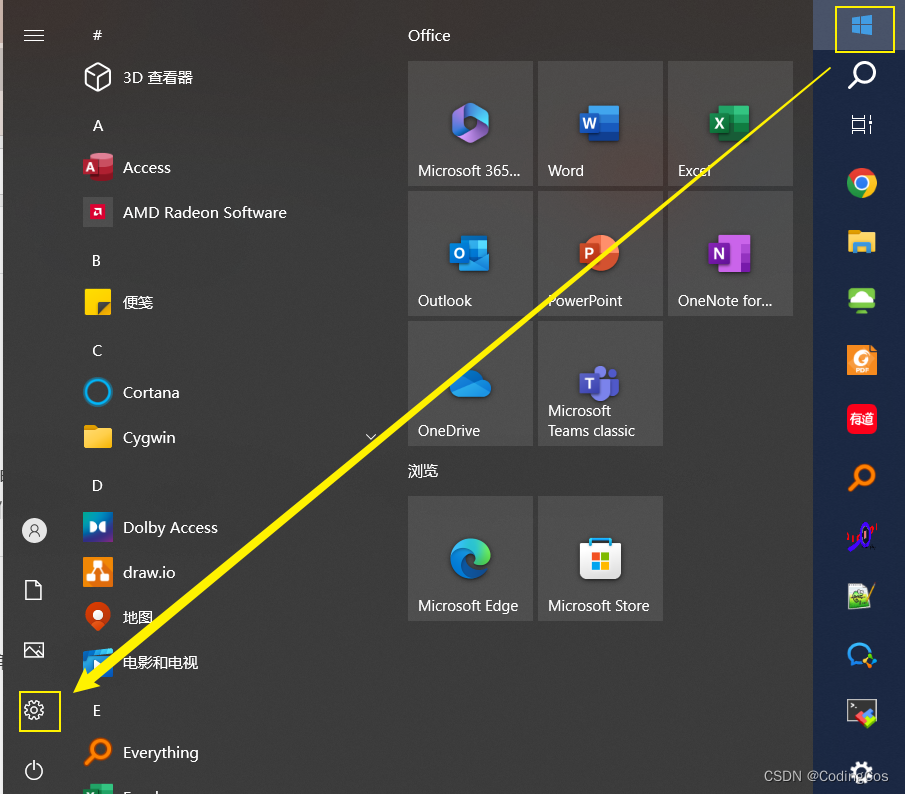
Task: Open the OneDrive tile
Action: click(x=470, y=383)
